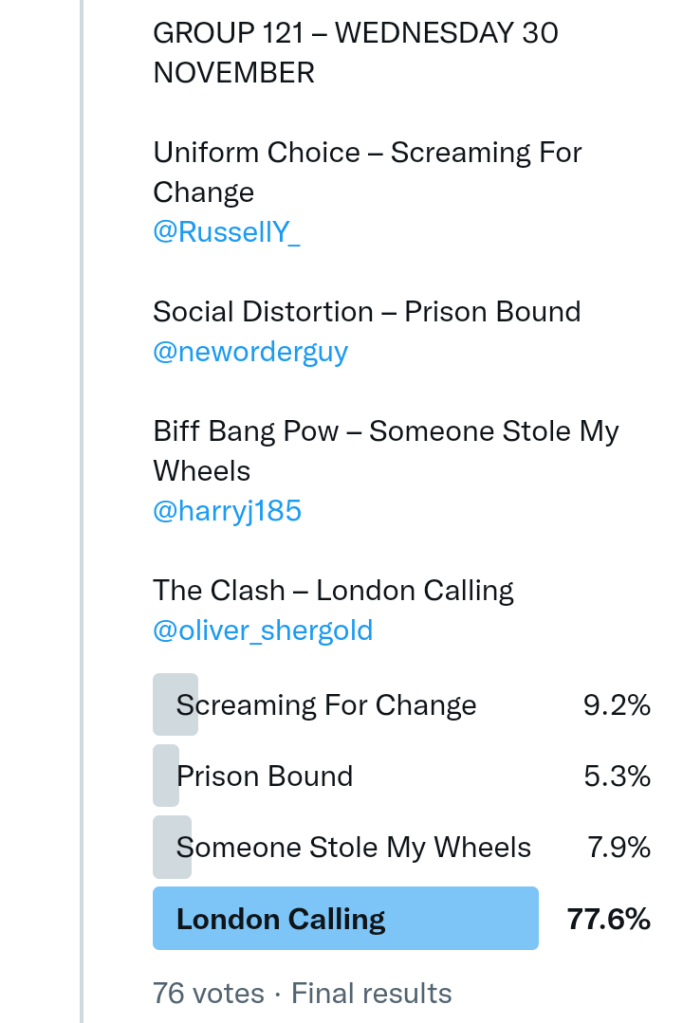Click the bold 77.6% result
683x1023 pixels.
[609, 918]
